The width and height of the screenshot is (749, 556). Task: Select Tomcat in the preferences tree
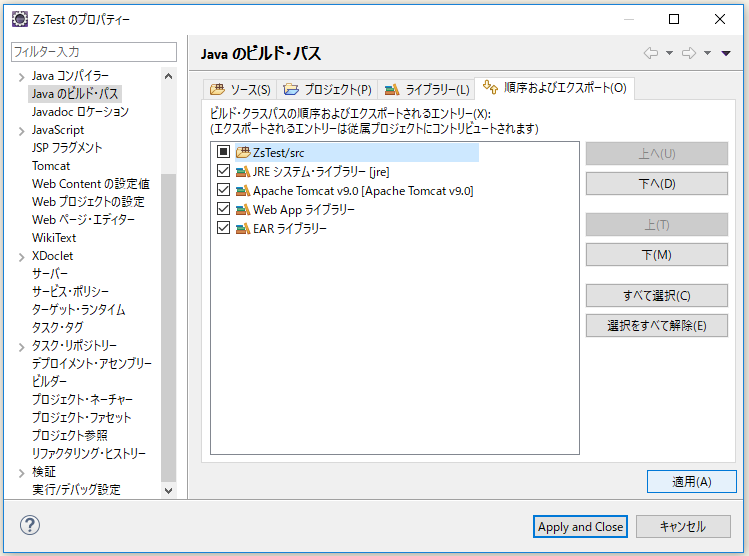point(51,166)
